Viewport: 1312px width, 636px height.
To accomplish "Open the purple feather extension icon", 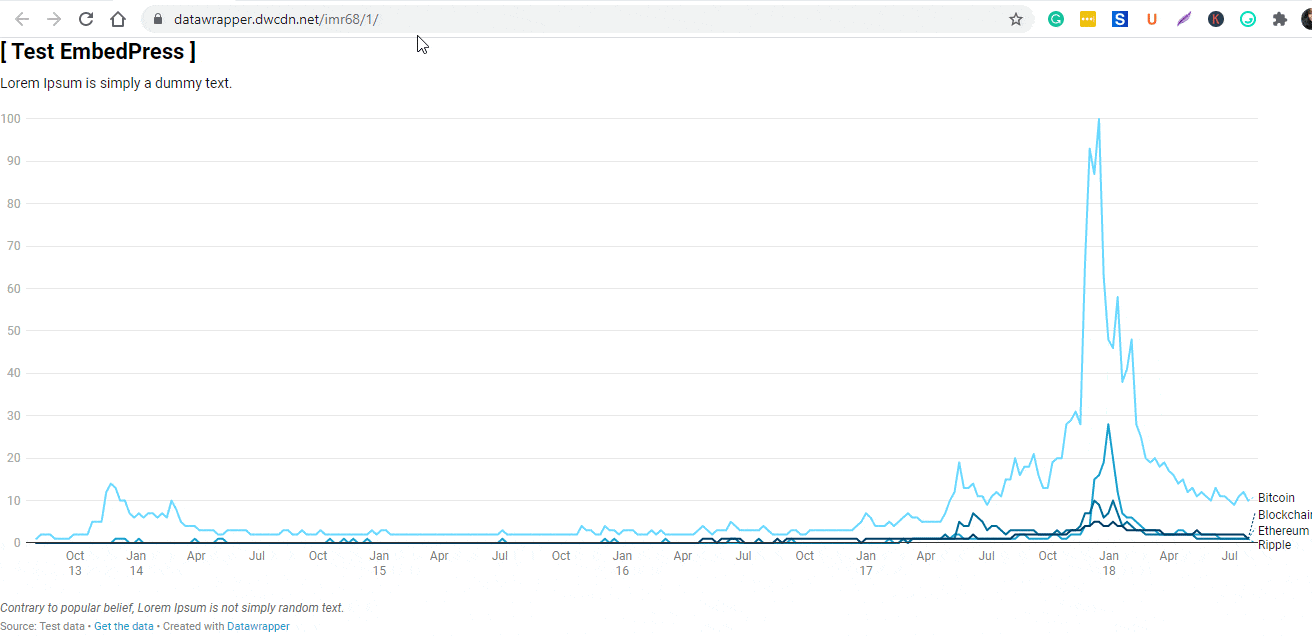I will pyautogui.click(x=1184, y=19).
